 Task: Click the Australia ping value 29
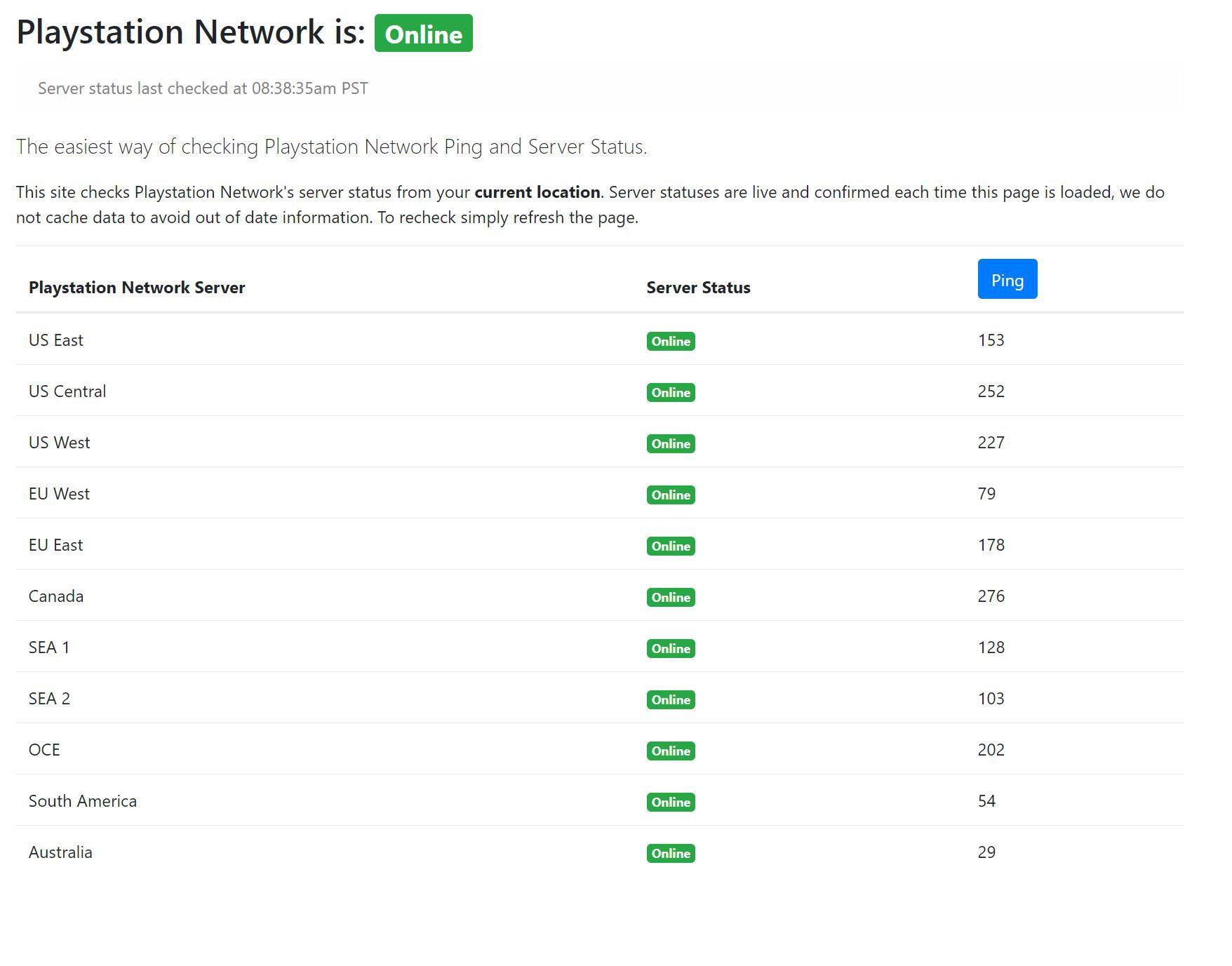986,852
